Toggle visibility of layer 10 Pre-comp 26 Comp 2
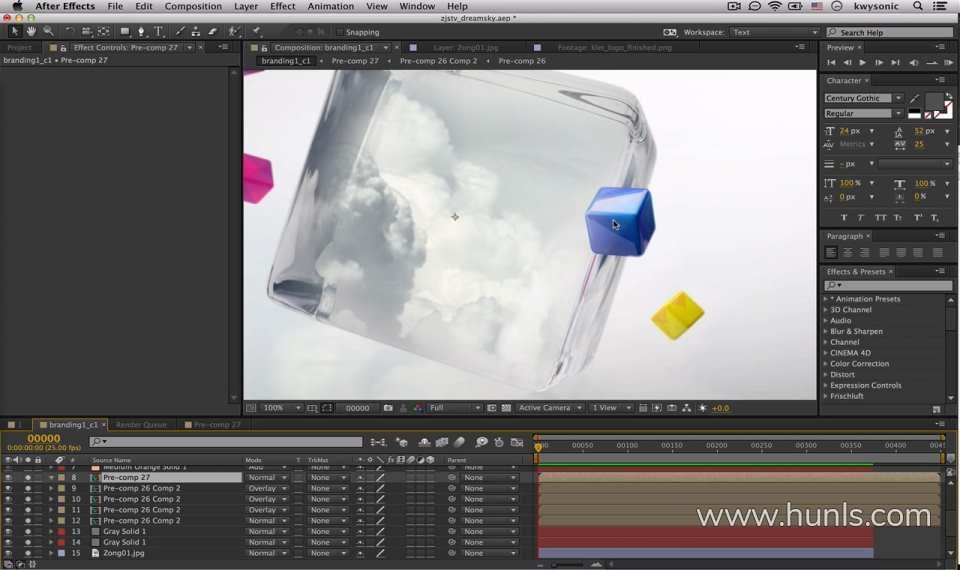This screenshot has height=570, width=960. (x=8, y=499)
